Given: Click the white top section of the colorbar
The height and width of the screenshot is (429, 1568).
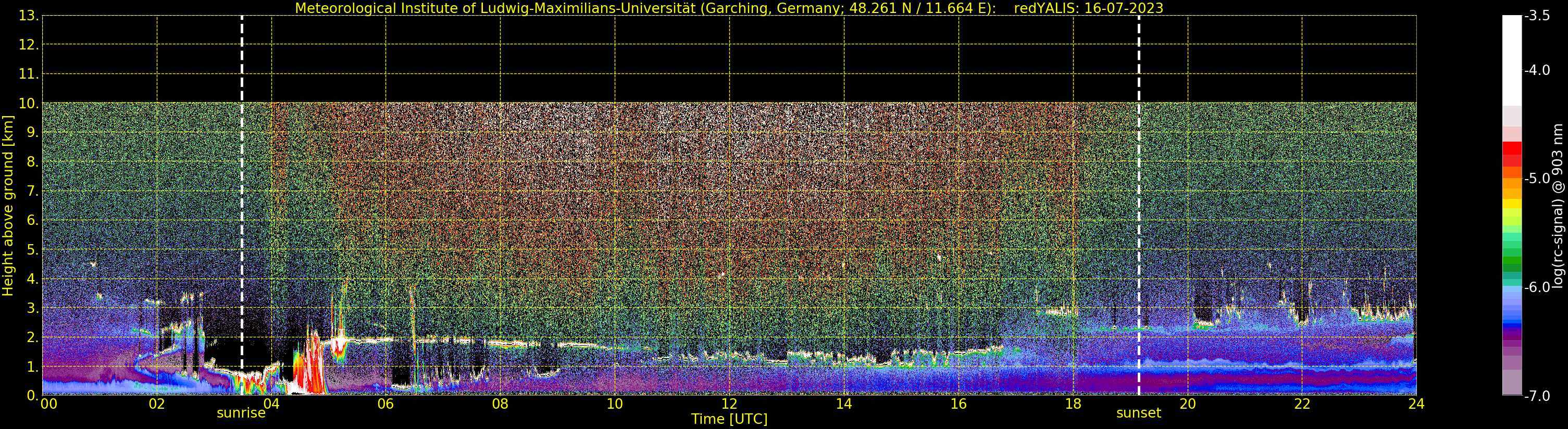Looking at the screenshot, I should coord(1512,61).
